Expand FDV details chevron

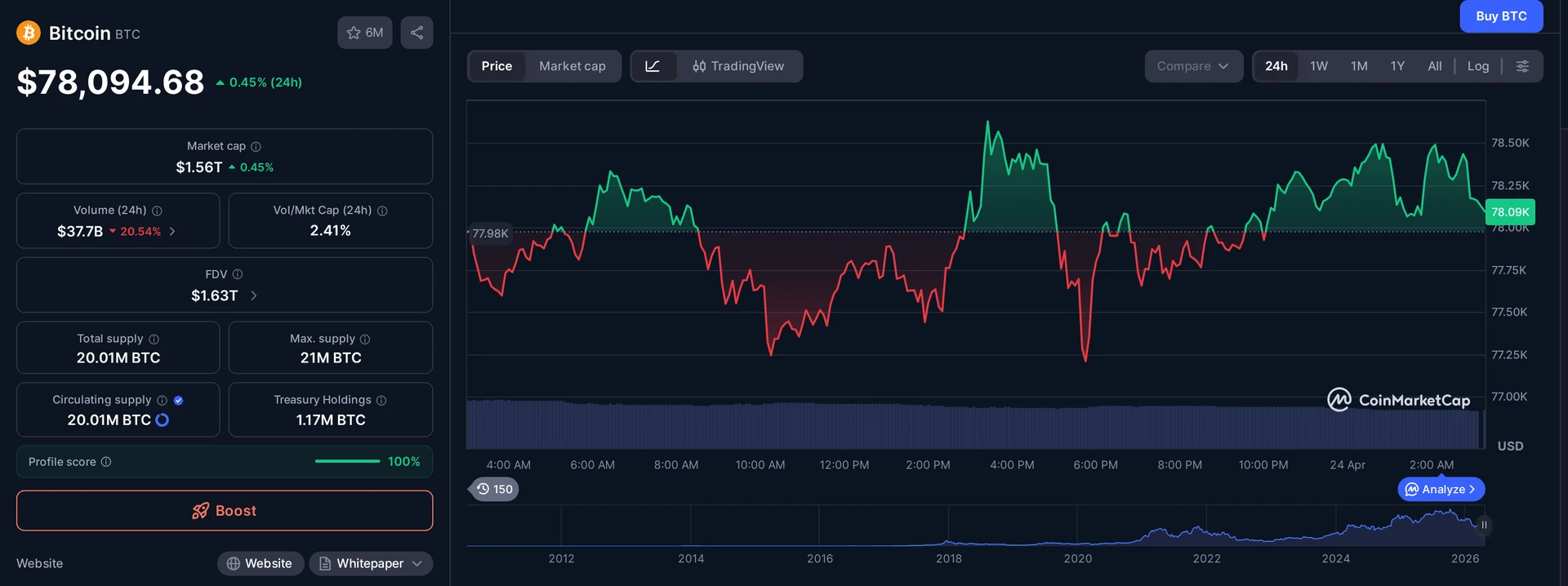tap(253, 295)
